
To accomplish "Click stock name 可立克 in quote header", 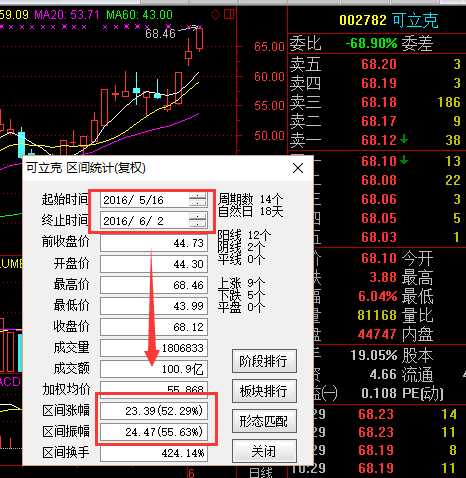I will 415,20.
